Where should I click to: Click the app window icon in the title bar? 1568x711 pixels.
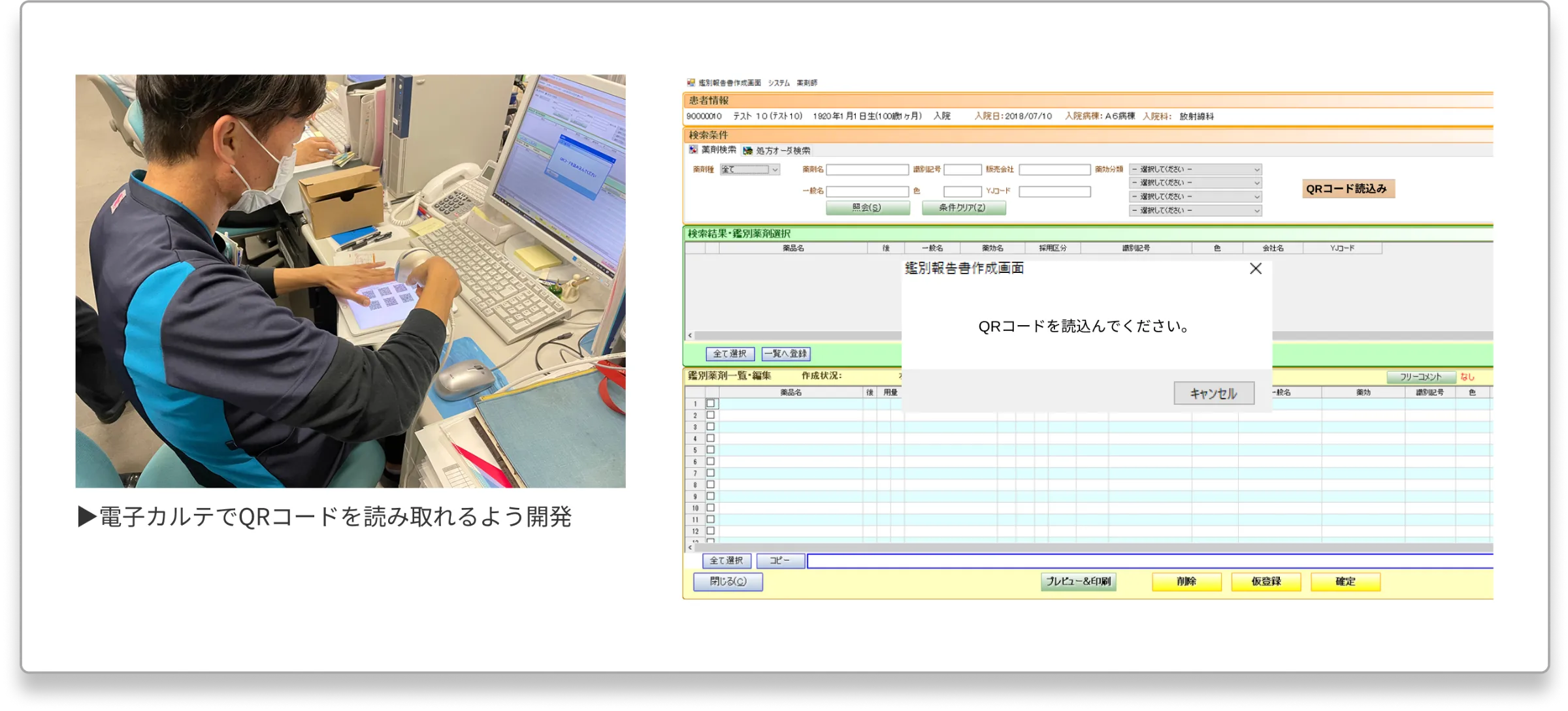click(691, 83)
